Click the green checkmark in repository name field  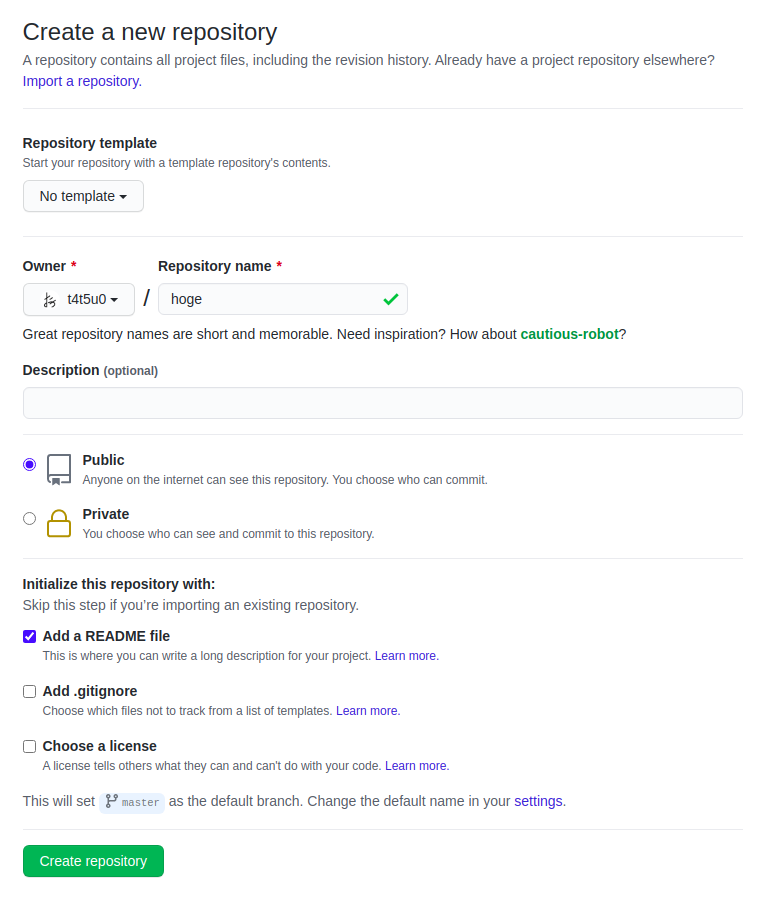click(x=390, y=299)
